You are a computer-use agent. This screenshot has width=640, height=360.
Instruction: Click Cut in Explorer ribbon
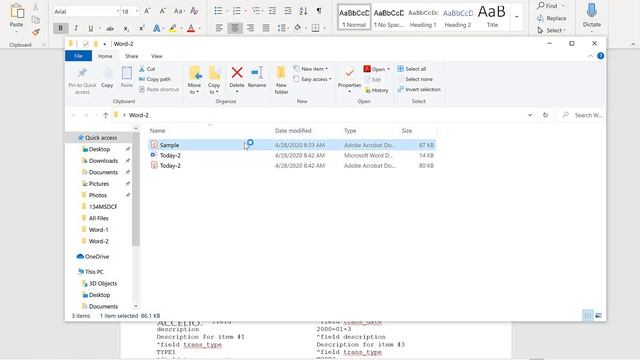click(x=147, y=69)
